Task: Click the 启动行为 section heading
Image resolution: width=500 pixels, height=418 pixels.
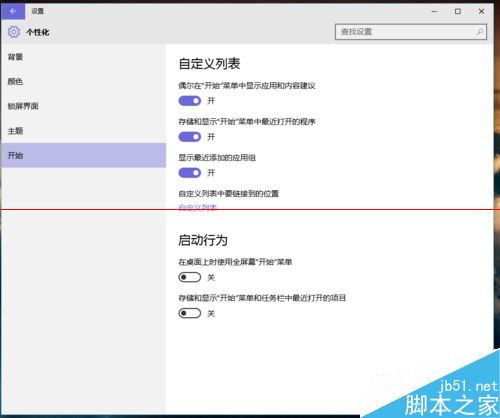Action: click(x=203, y=240)
